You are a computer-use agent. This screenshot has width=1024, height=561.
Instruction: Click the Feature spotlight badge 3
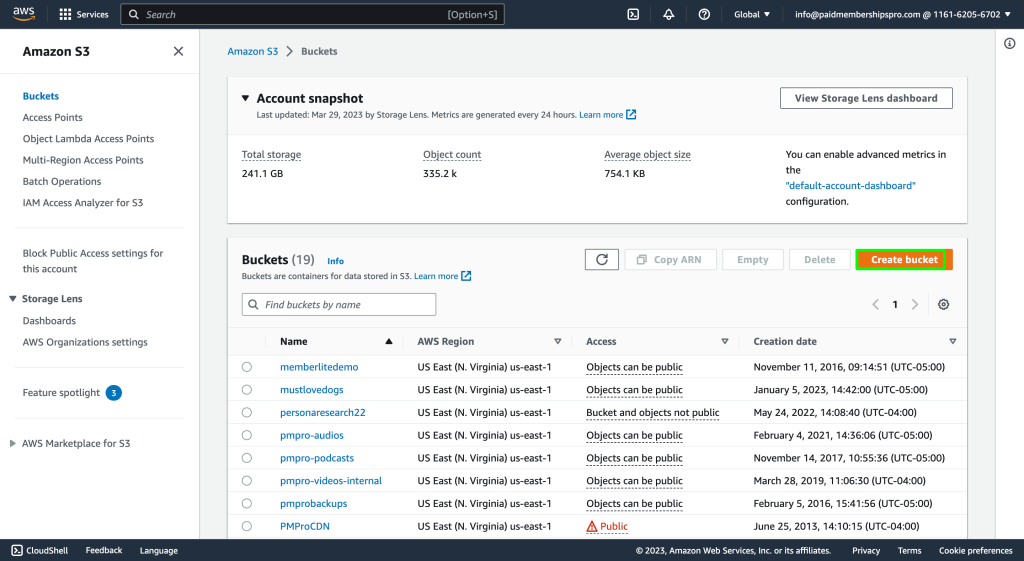tap(114, 393)
